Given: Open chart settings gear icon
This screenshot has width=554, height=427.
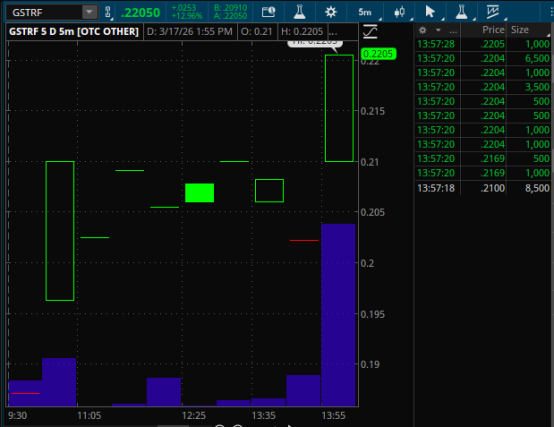Looking at the screenshot, I should tap(331, 12).
